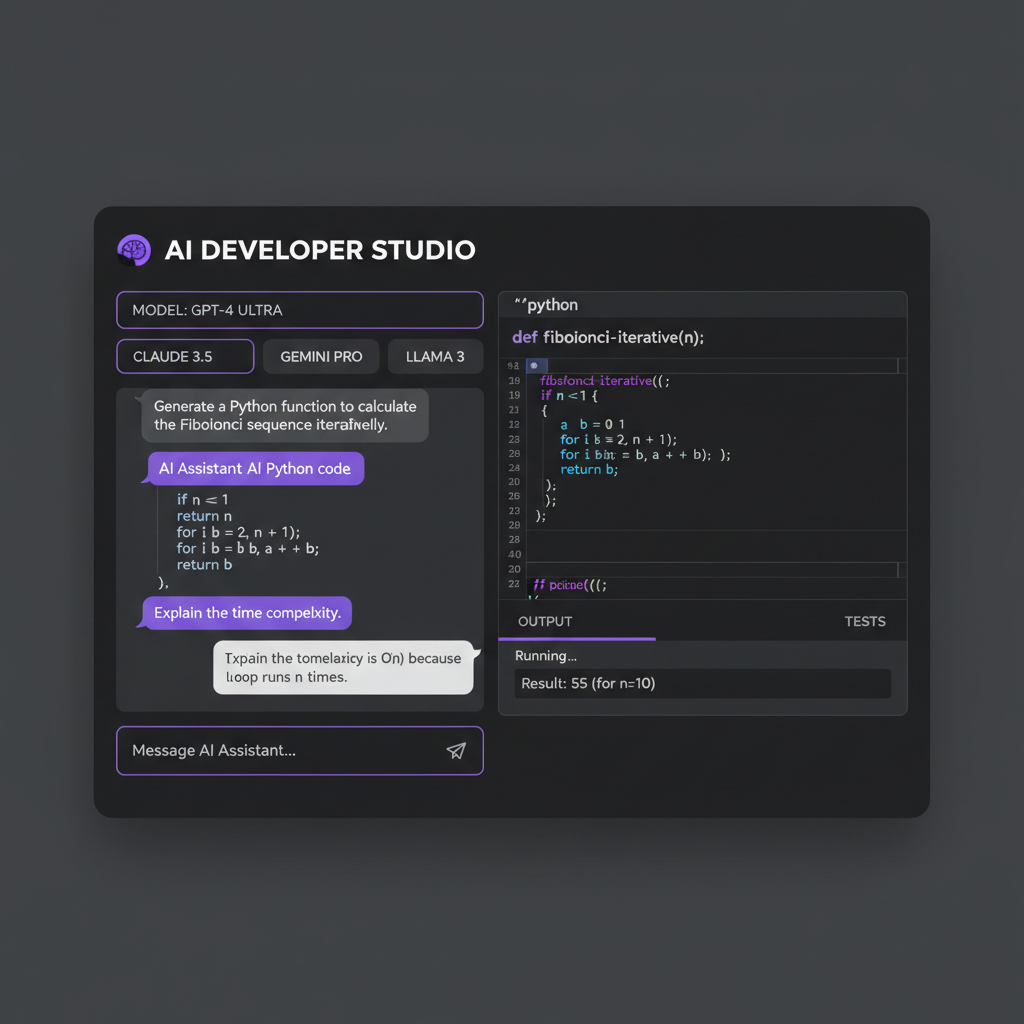Click the purple brain logo icon

pos(133,250)
